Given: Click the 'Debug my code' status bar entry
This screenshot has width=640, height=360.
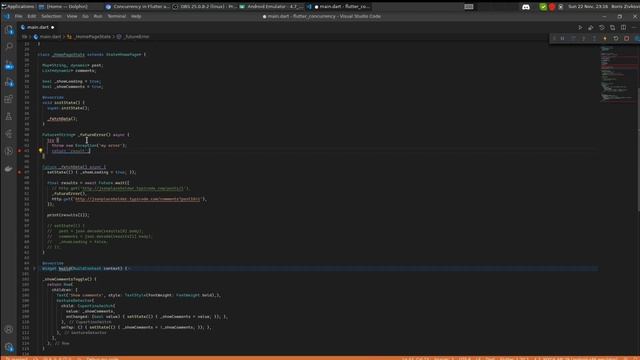Looking at the screenshot, I should 102,358.
